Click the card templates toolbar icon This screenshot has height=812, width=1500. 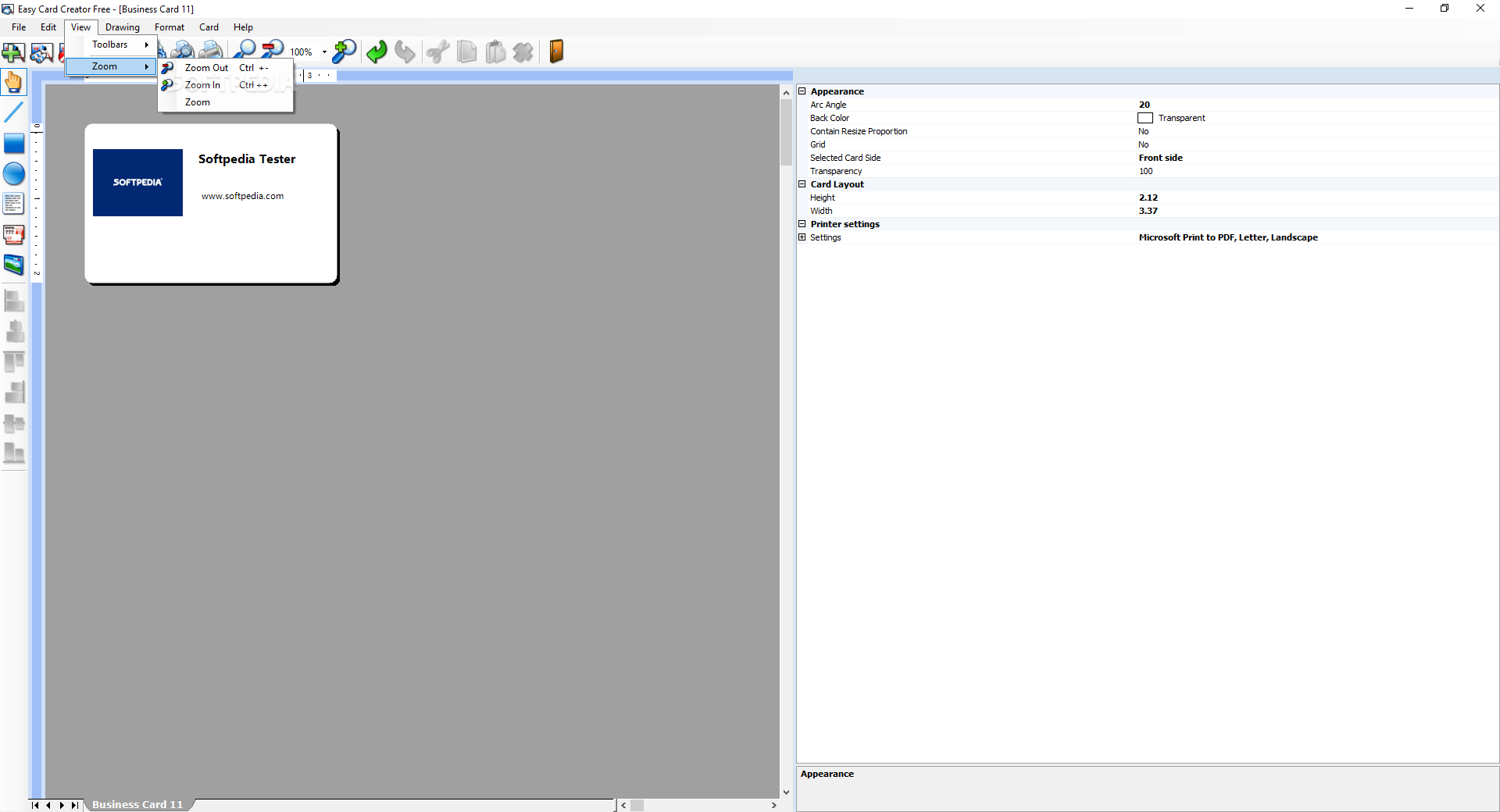tap(41, 52)
